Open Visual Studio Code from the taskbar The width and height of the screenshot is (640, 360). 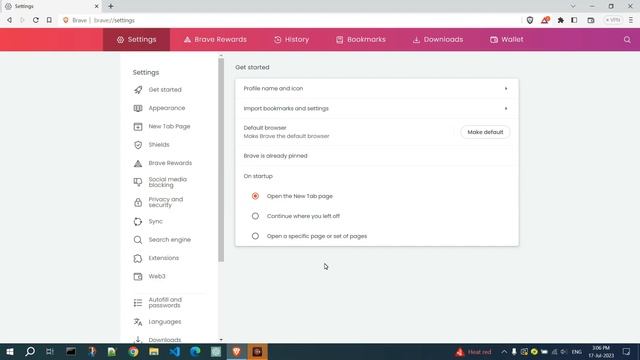point(175,352)
